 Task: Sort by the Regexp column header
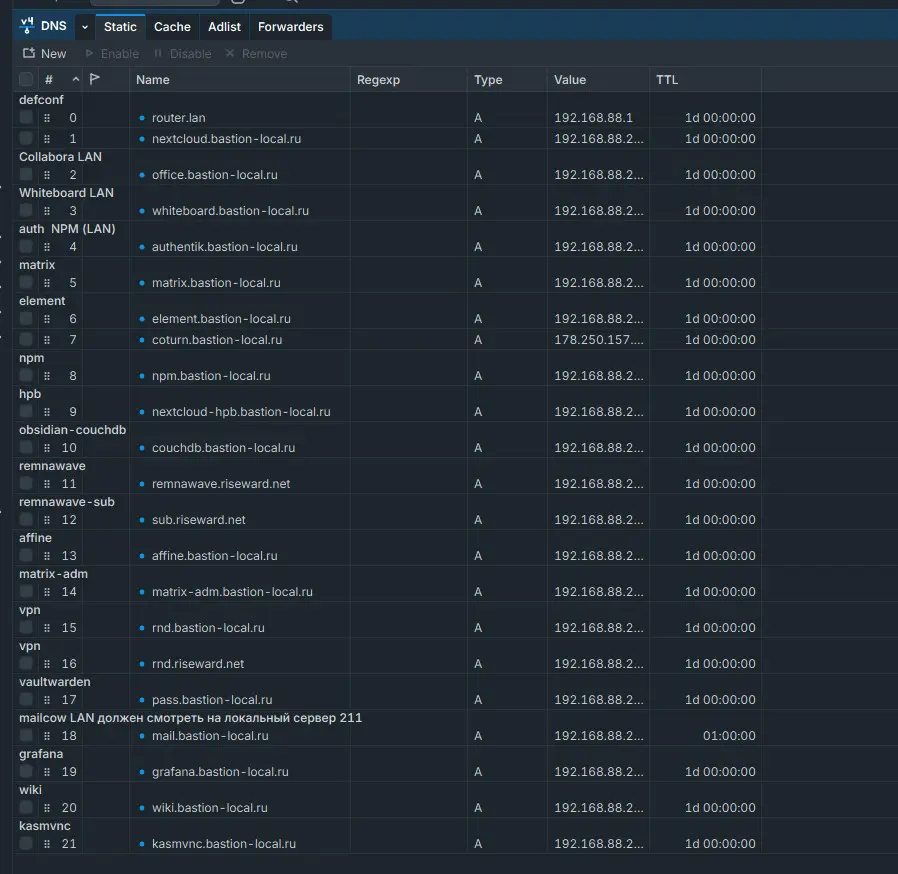(378, 80)
